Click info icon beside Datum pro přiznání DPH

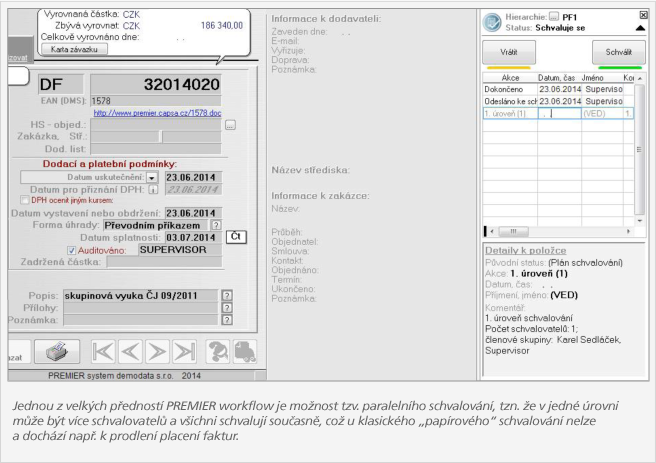click(153, 189)
